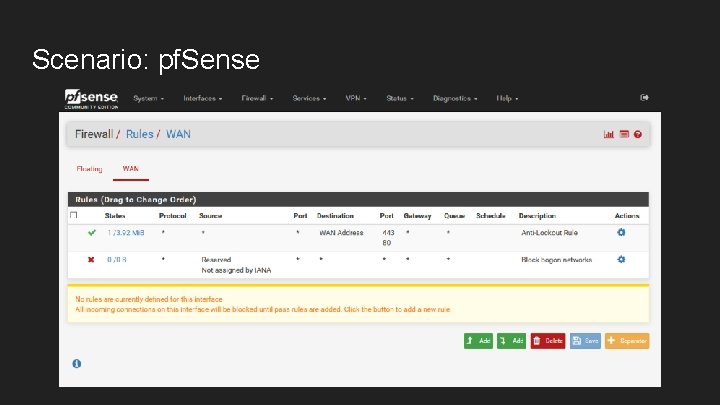Click the Block bogon networks description

point(557,260)
